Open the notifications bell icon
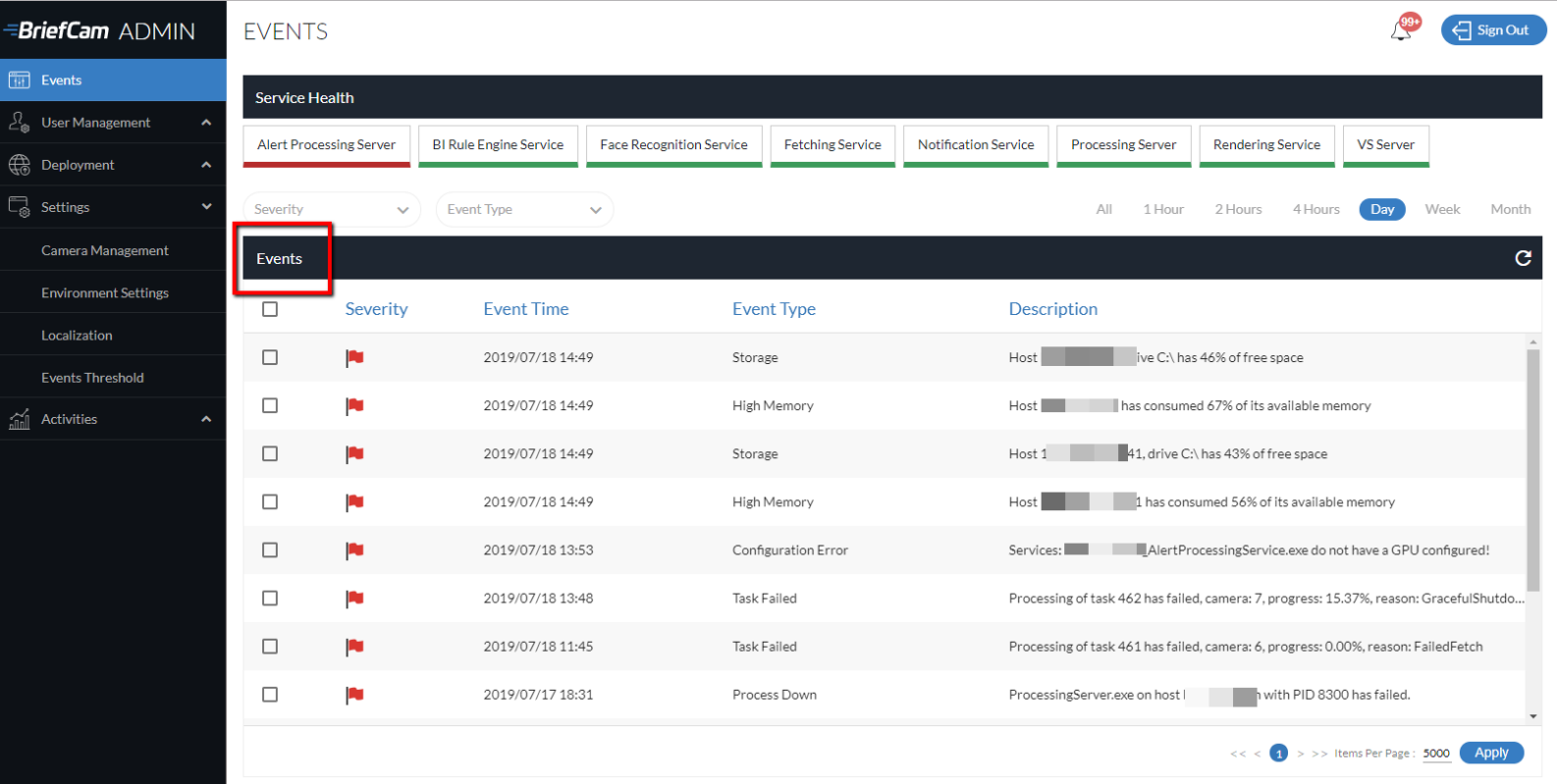 click(x=1401, y=30)
